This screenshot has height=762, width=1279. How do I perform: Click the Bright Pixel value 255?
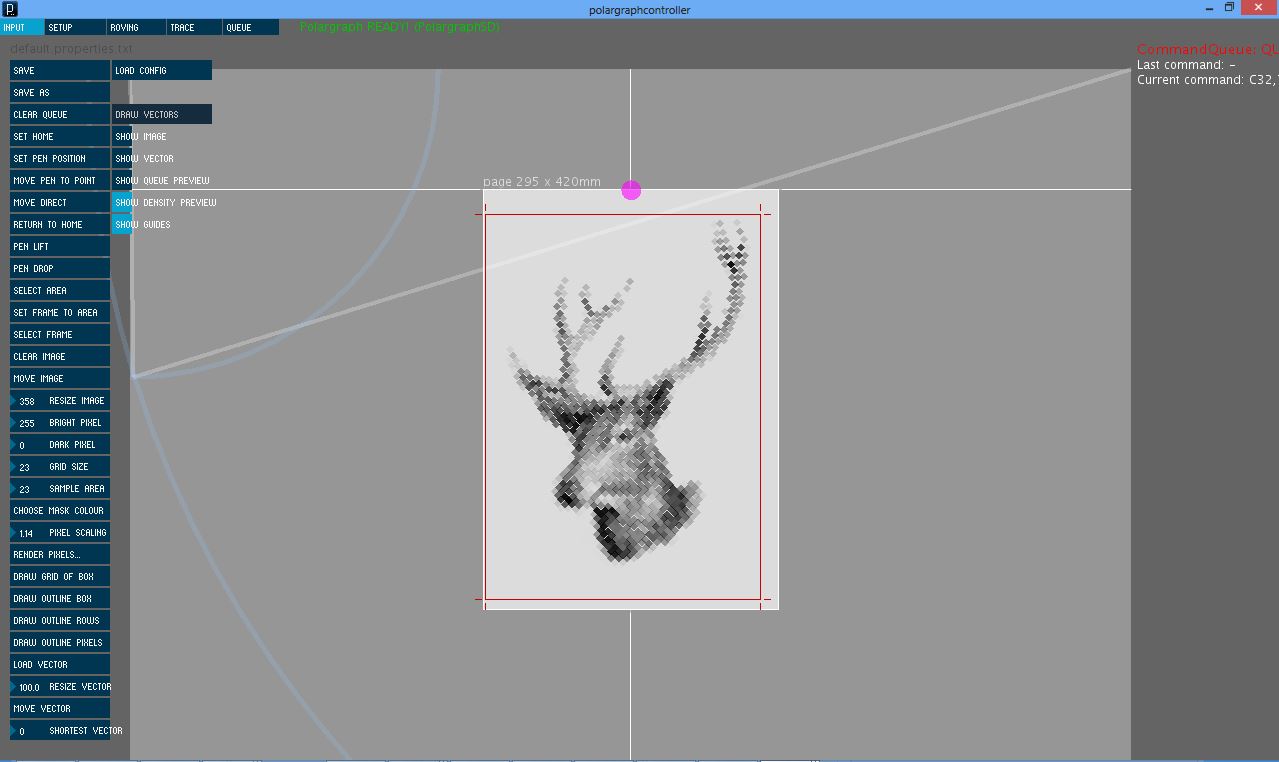[x=27, y=423]
